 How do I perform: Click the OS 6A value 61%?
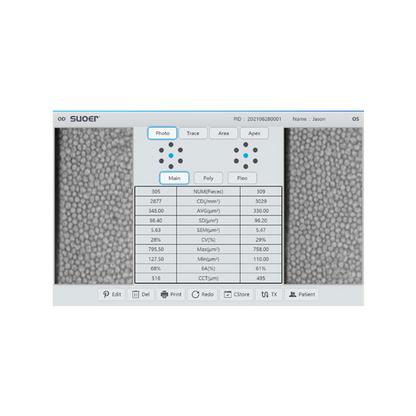261,269
